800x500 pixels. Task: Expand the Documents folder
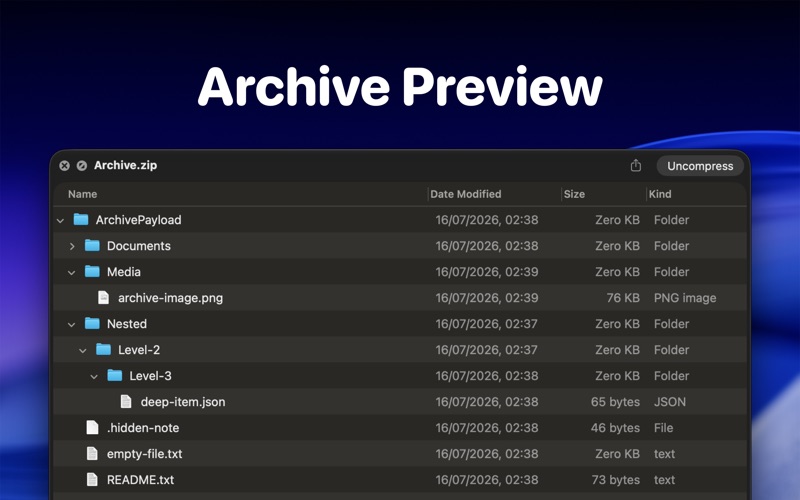tap(72, 246)
